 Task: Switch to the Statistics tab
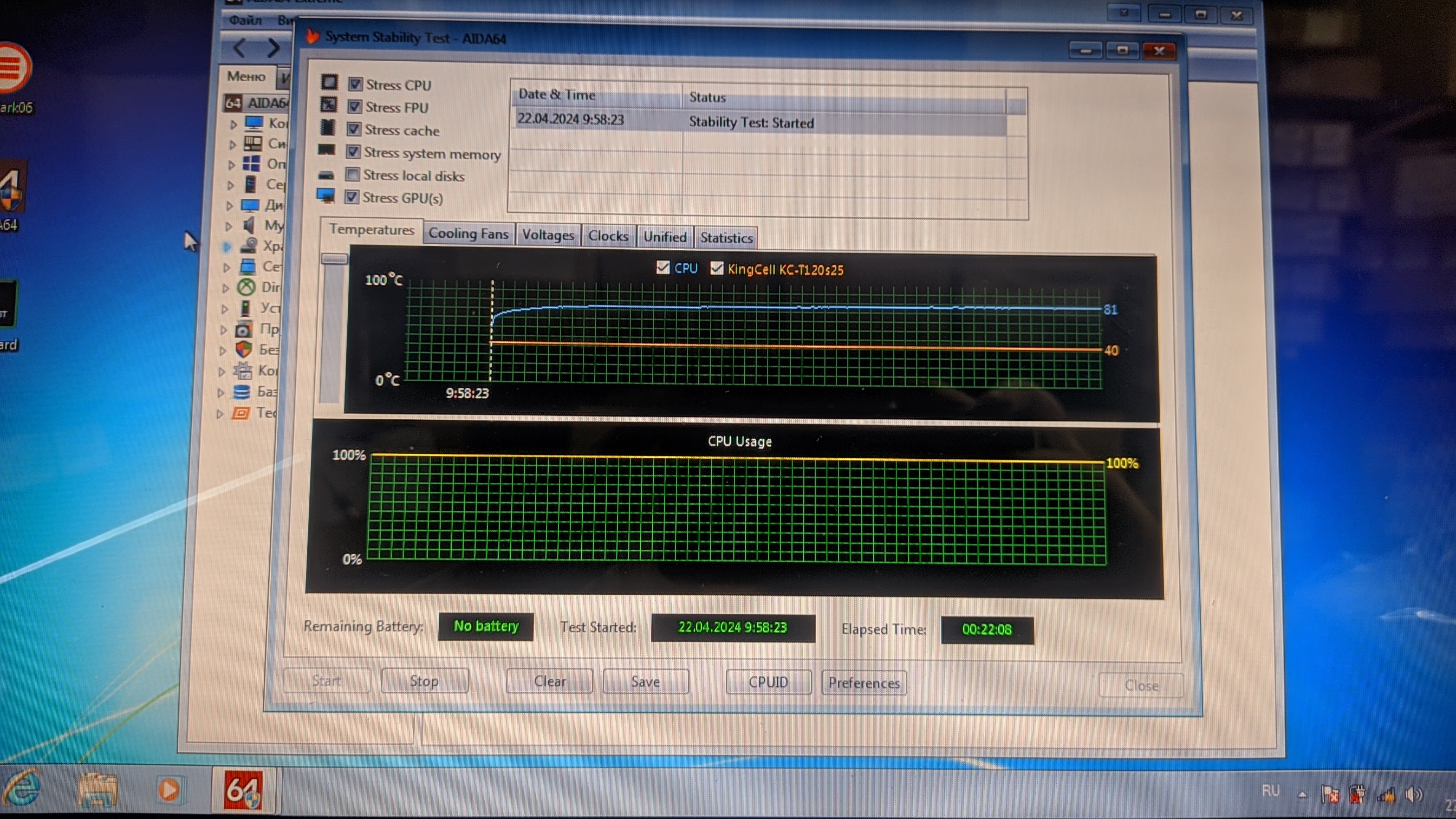tap(726, 238)
